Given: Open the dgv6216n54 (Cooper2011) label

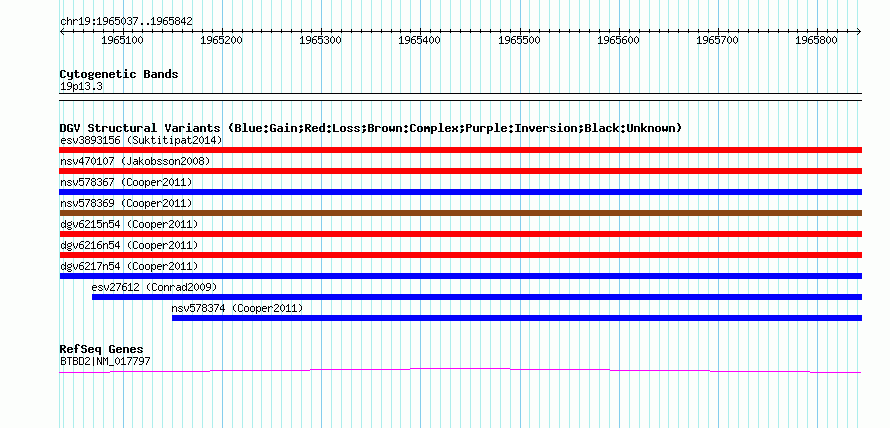Looking at the screenshot, I should pos(129,245).
